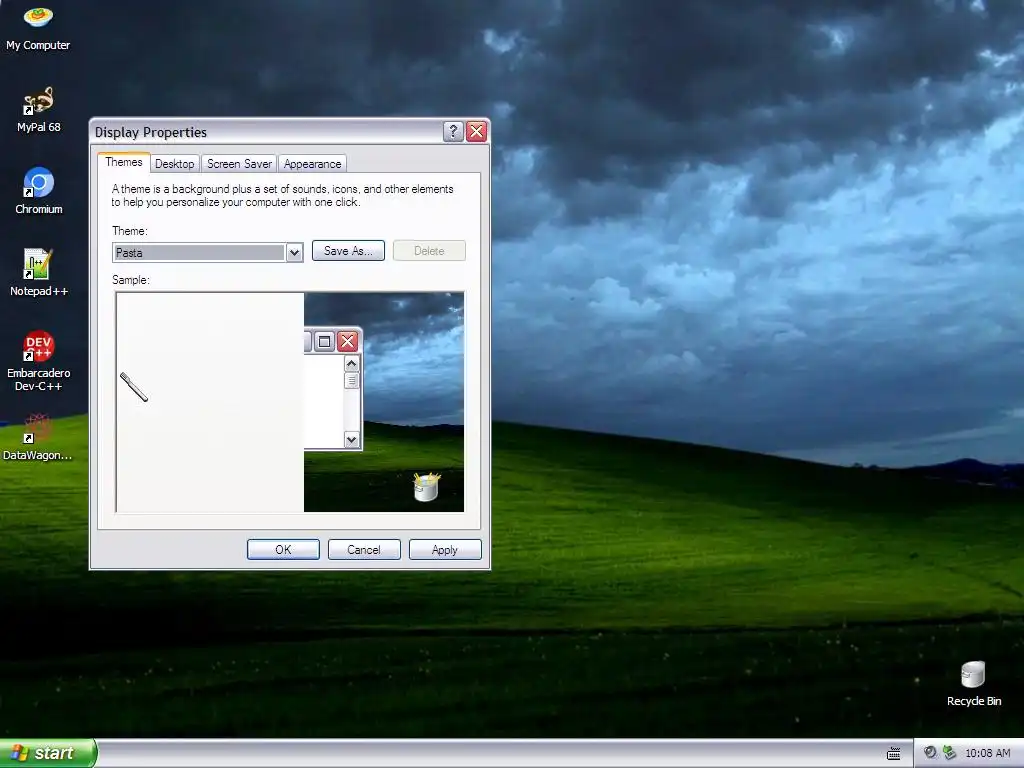Select the DataWagon desktop shortcut
Image resolution: width=1024 pixels, height=768 pixels.
click(38, 437)
